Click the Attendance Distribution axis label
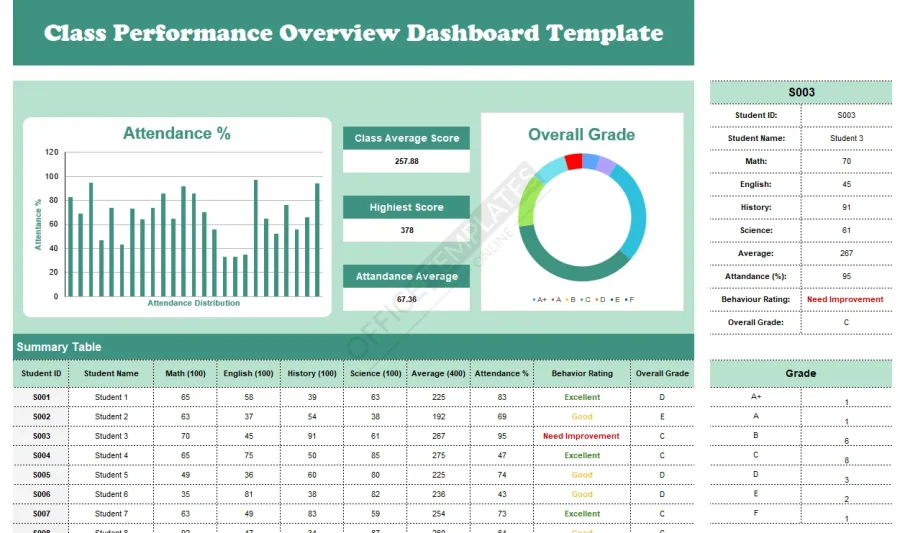The width and height of the screenshot is (900, 533). point(193,303)
